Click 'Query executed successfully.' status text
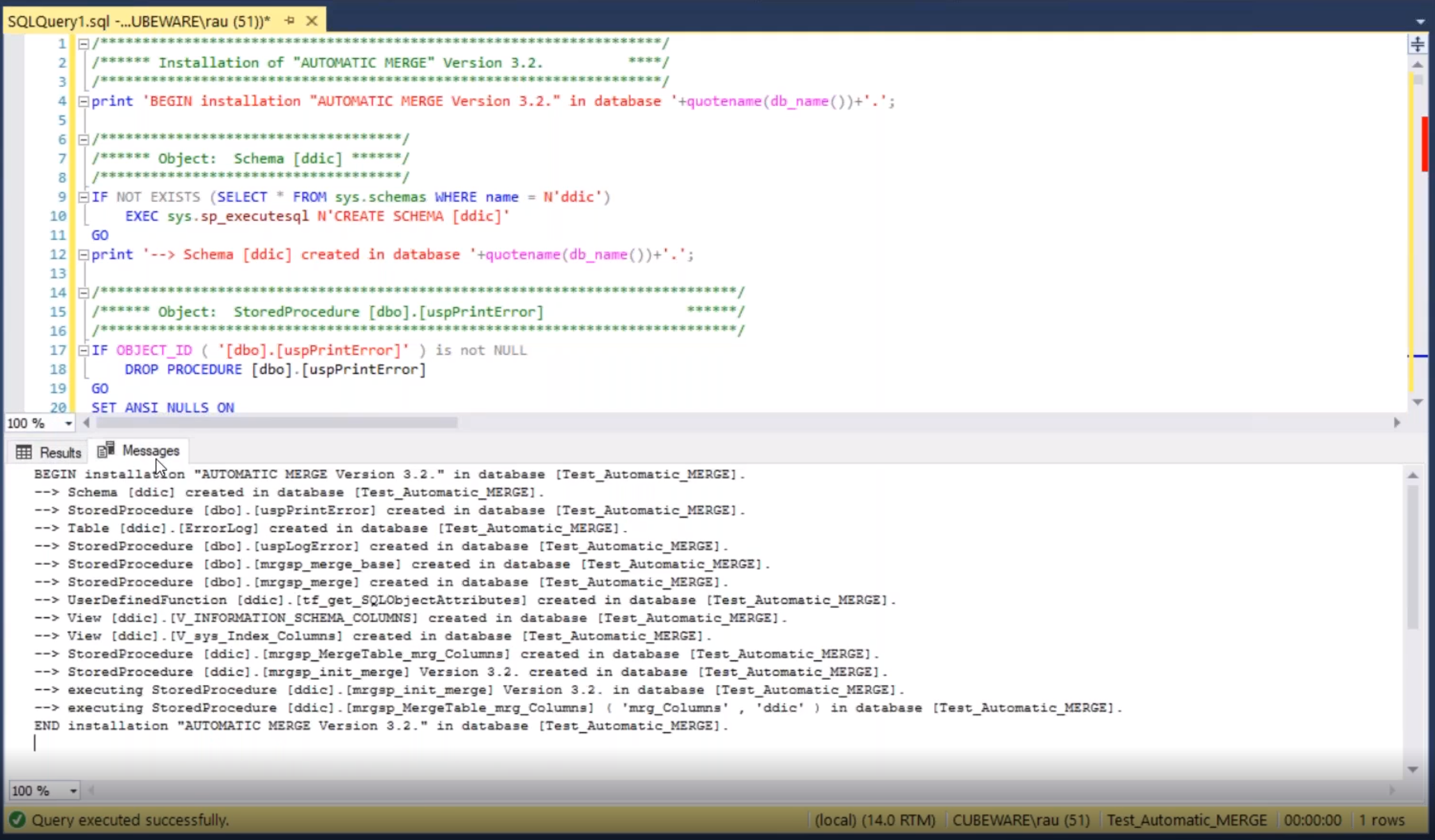1435x840 pixels. coord(130,820)
